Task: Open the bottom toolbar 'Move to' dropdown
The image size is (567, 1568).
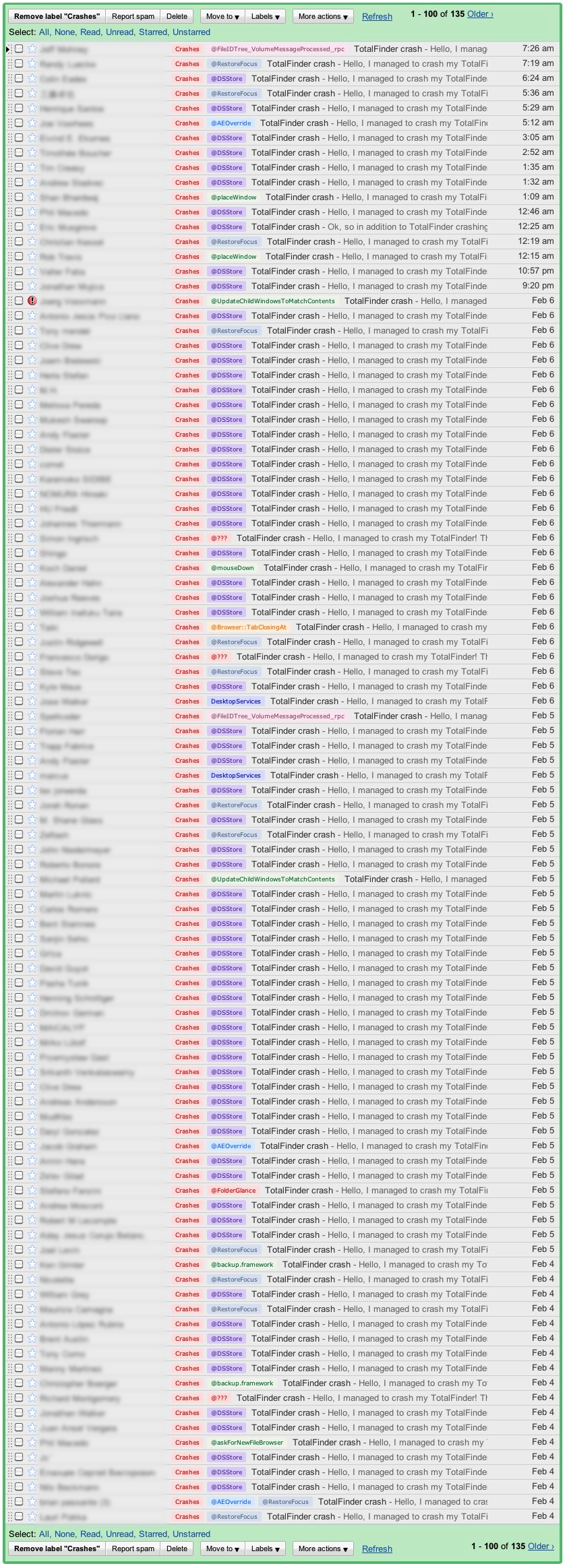Action: click(x=222, y=1548)
